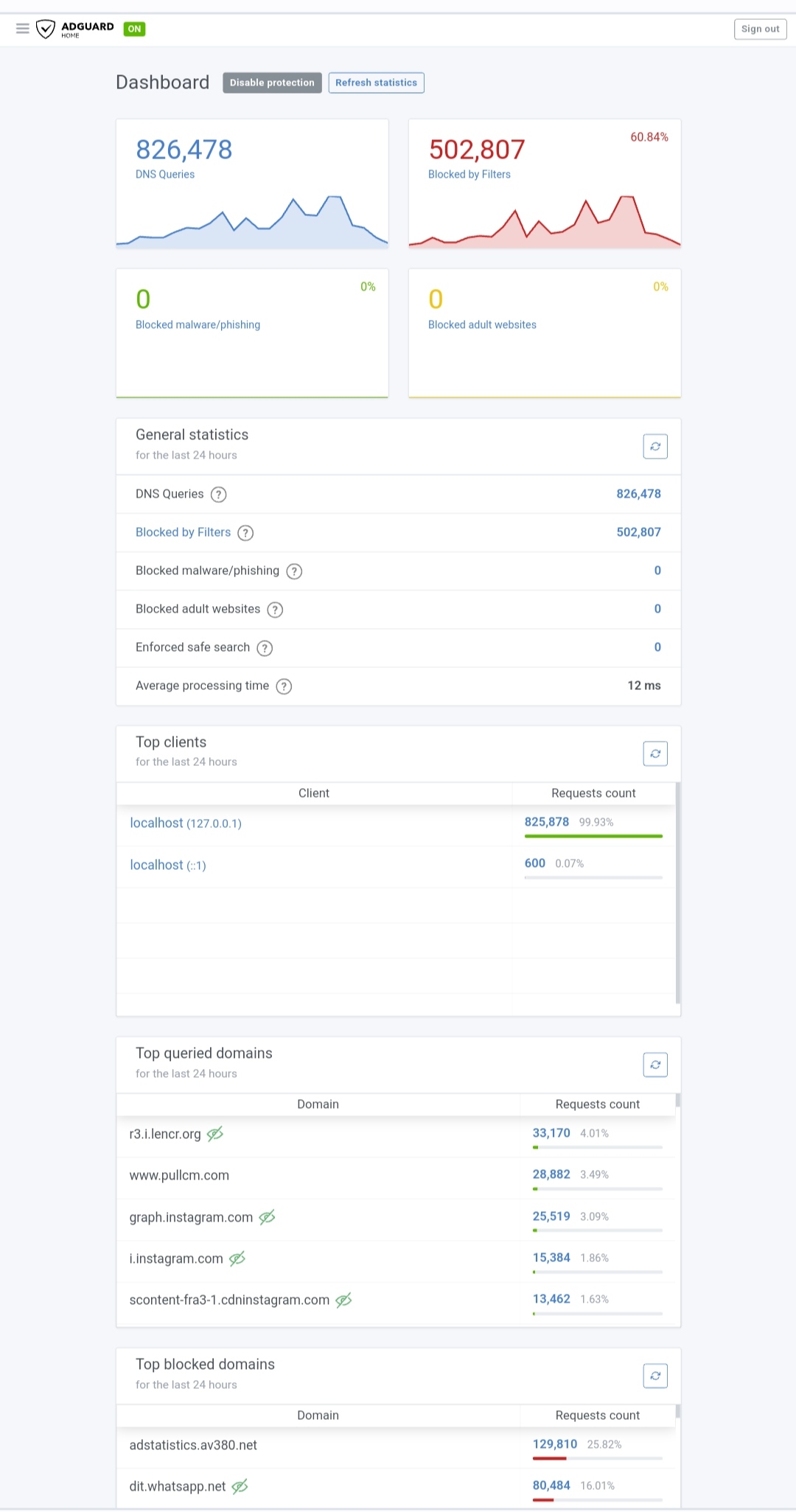Click the Disable protection button
This screenshot has width=796, height=1512.
[271, 83]
